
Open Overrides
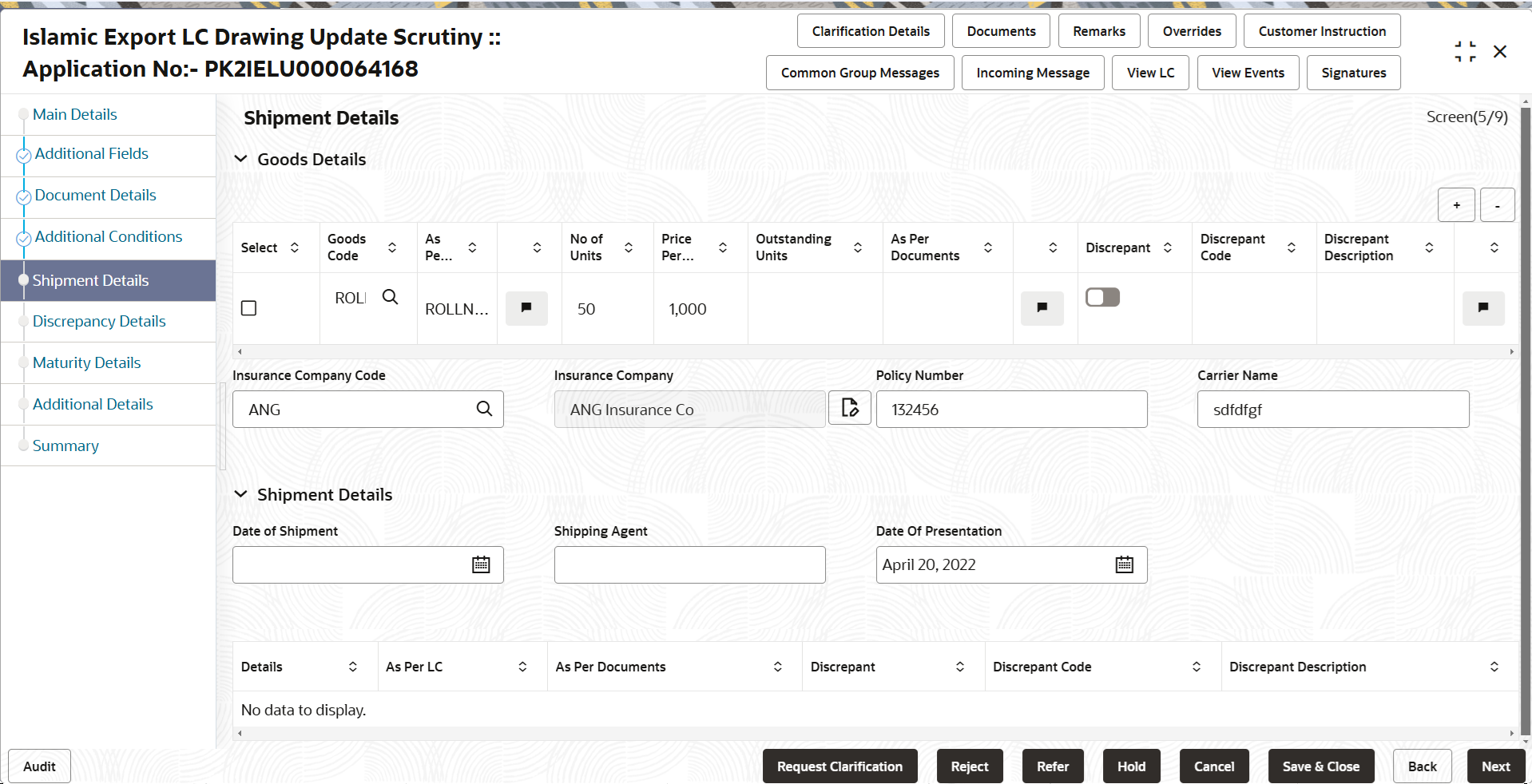pos(1192,31)
